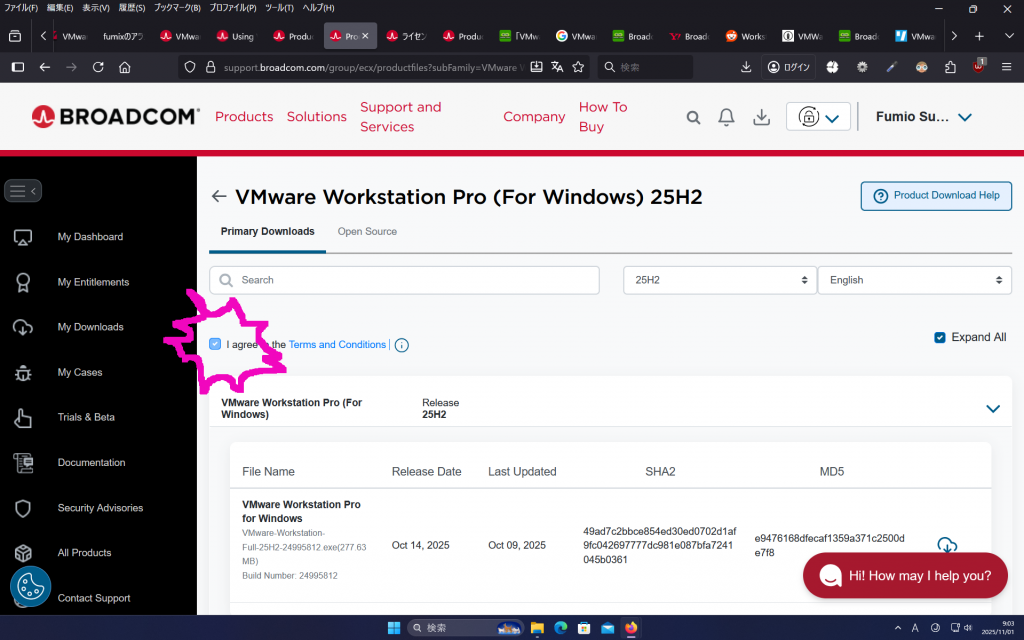
Task: Click the info icon next to Terms and Conditions
Action: click(401, 345)
